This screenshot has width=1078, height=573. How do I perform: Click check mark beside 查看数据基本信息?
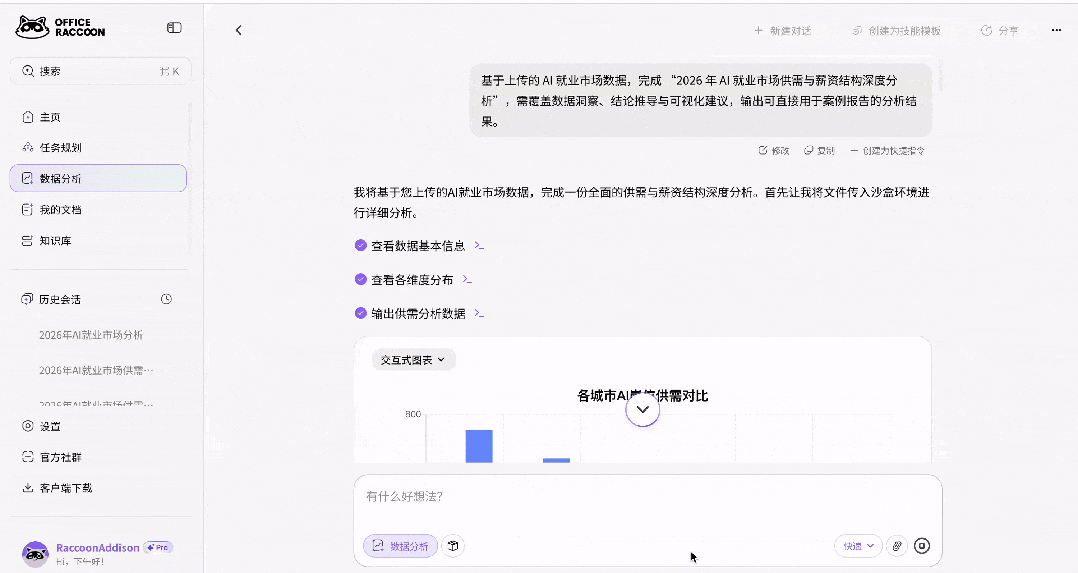(360, 246)
